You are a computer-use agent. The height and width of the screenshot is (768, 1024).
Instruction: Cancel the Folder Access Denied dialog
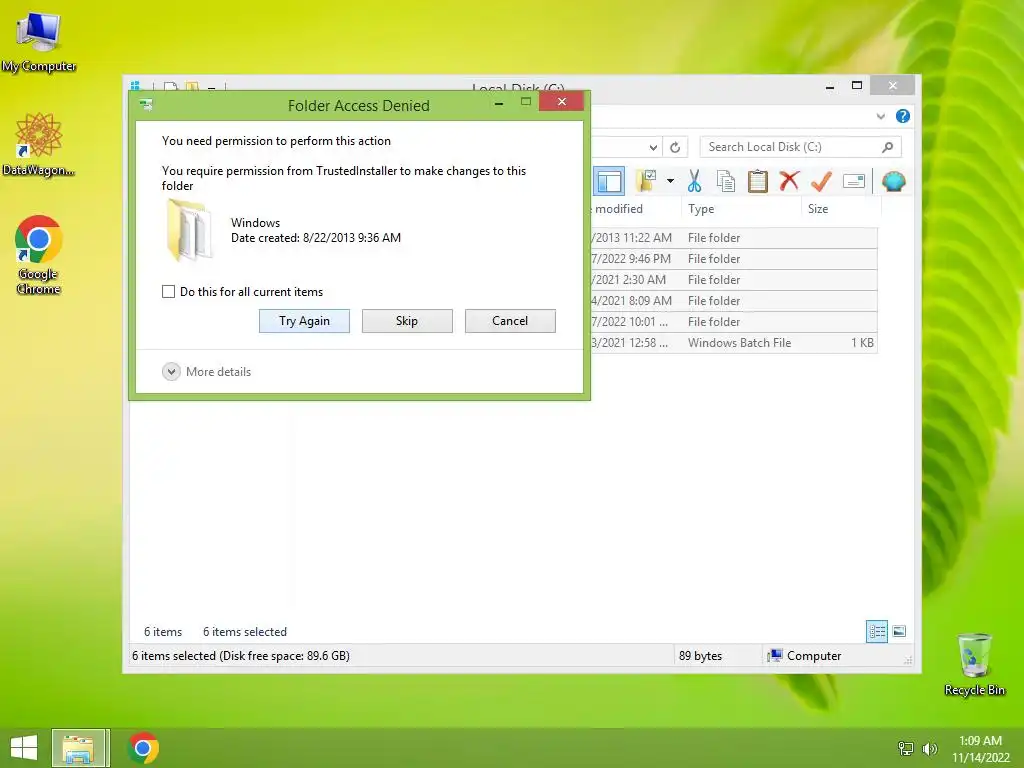[510, 321]
